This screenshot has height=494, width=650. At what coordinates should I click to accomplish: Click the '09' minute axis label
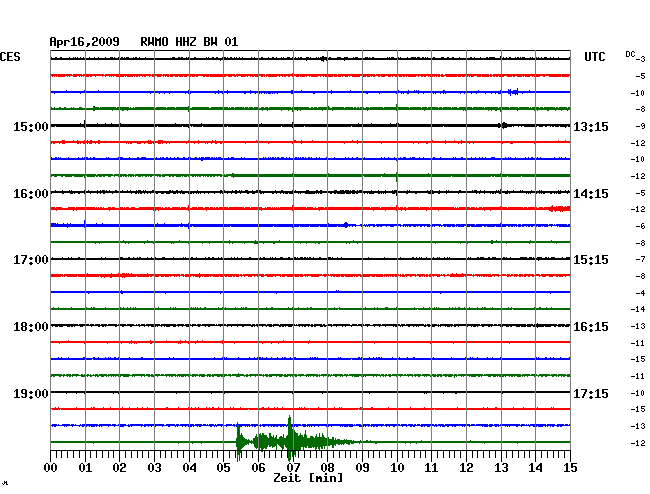362,468
